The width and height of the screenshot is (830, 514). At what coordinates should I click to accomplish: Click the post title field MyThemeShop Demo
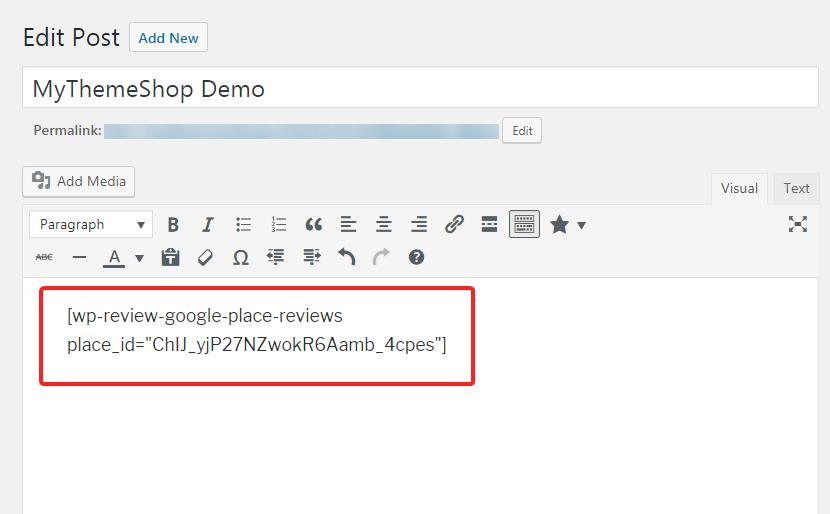[420, 88]
